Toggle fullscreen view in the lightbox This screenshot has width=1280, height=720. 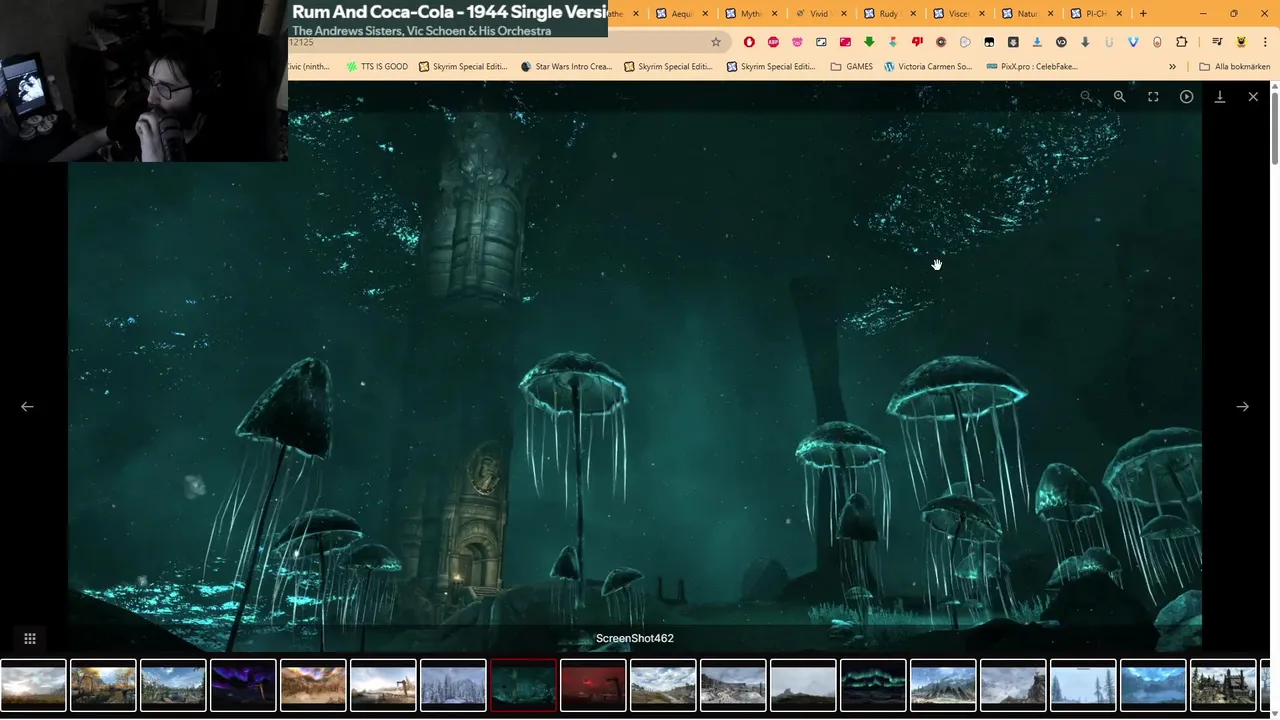[x=1153, y=97]
